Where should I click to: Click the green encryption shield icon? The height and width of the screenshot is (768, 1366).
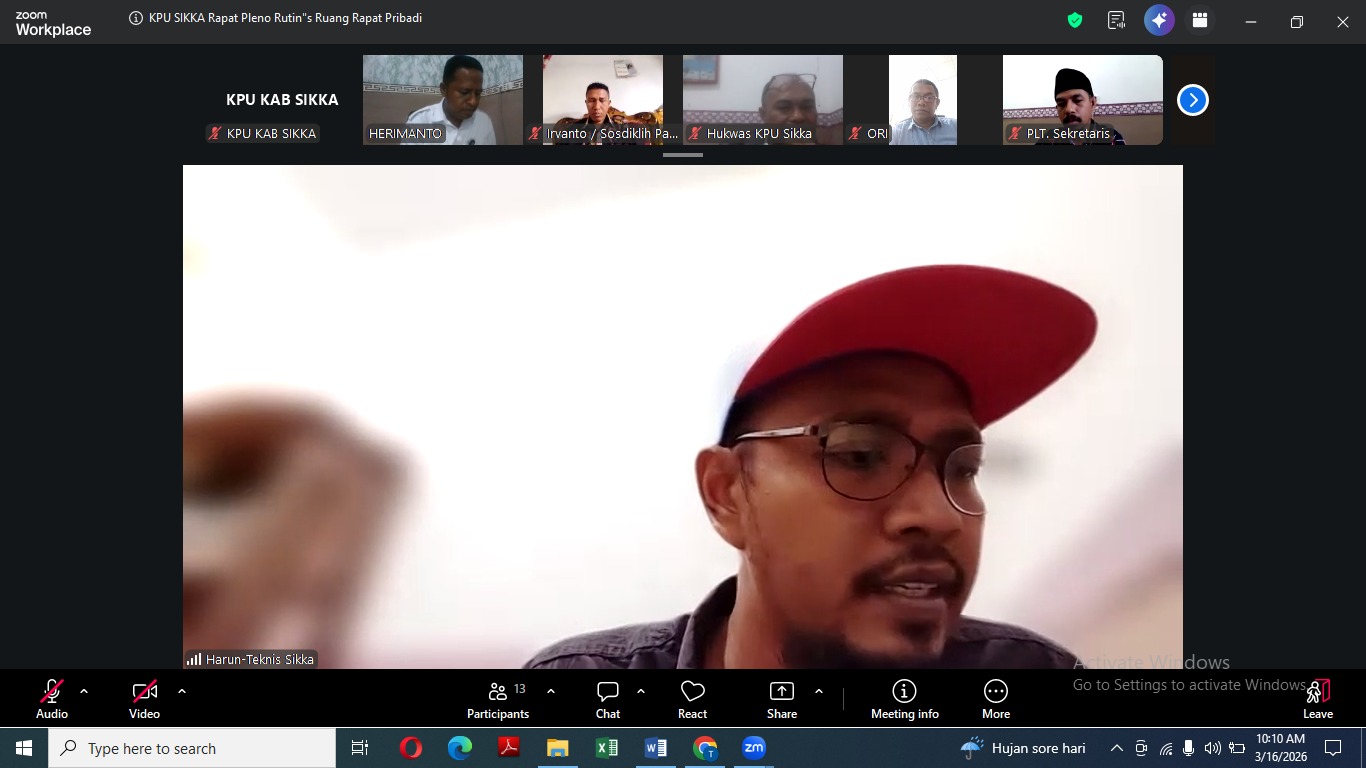[1075, 21]
